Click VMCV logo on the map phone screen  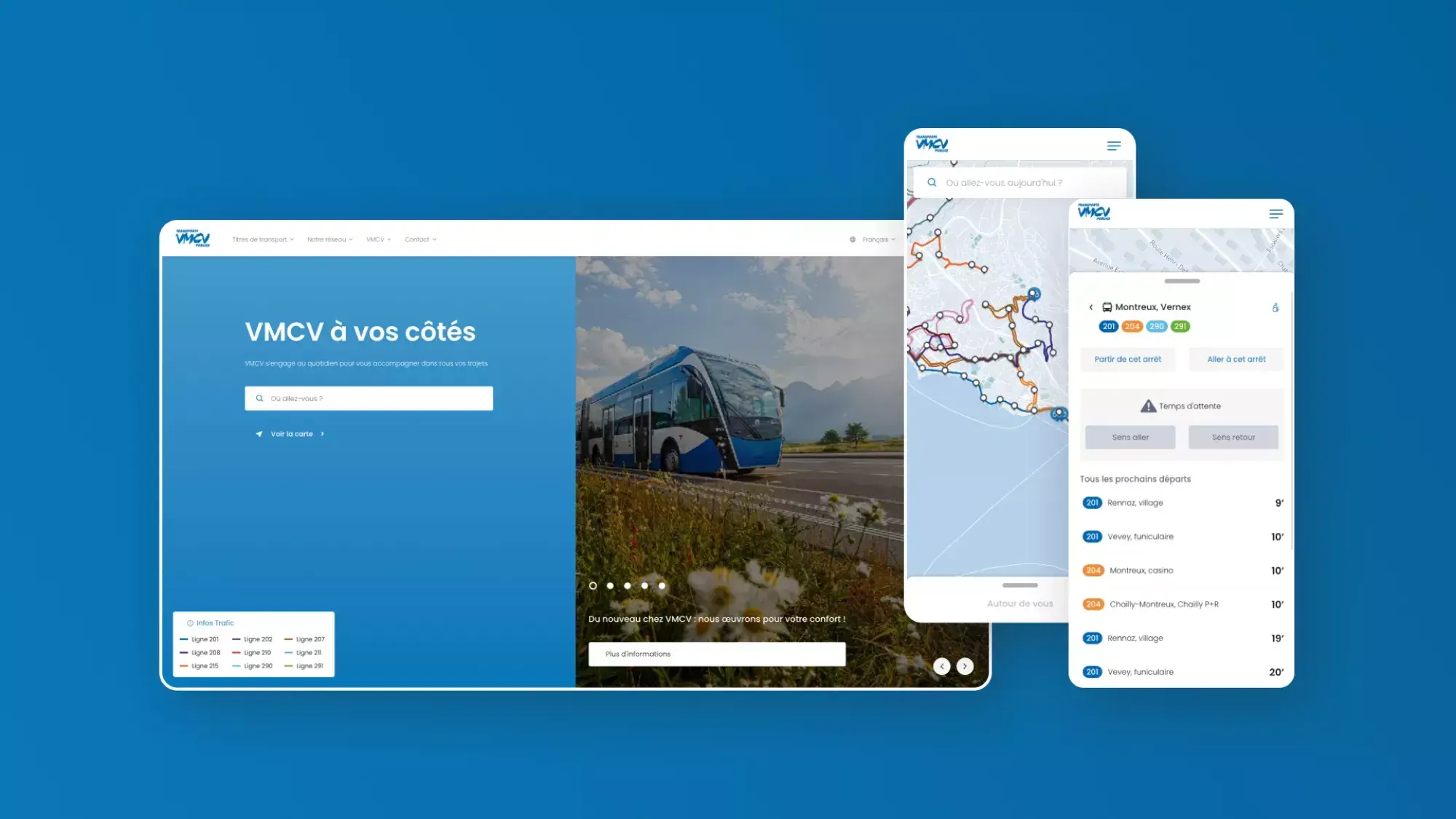click(x=933, y=143)
